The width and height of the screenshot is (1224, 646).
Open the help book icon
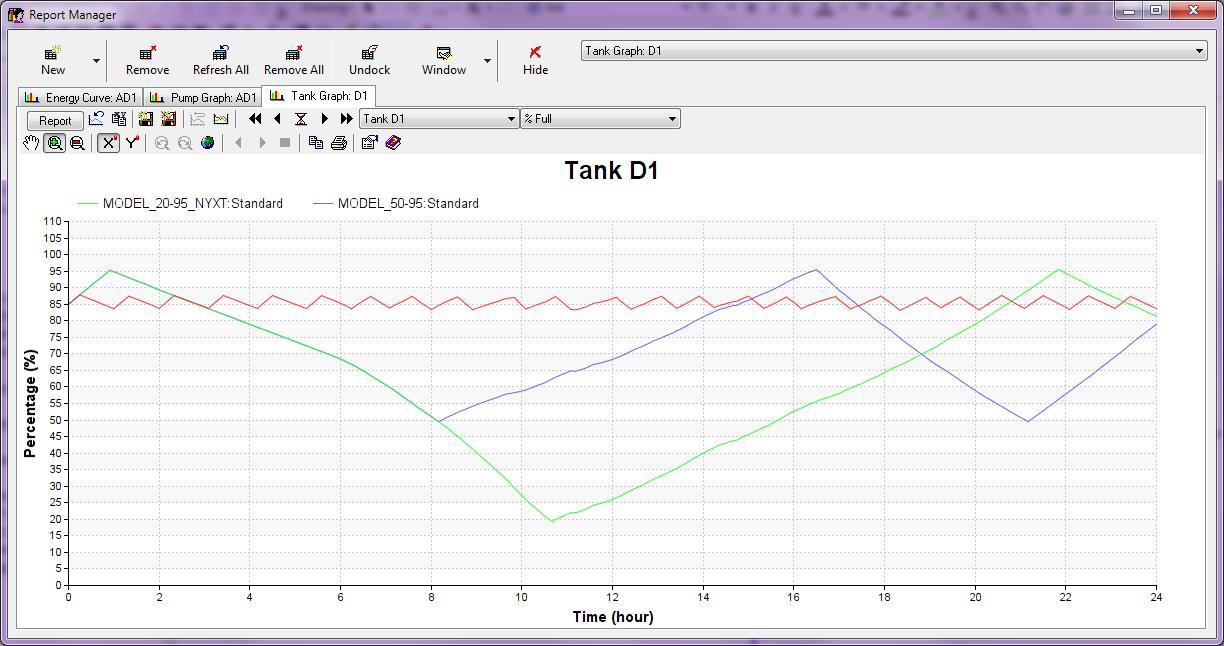[393, 143]
